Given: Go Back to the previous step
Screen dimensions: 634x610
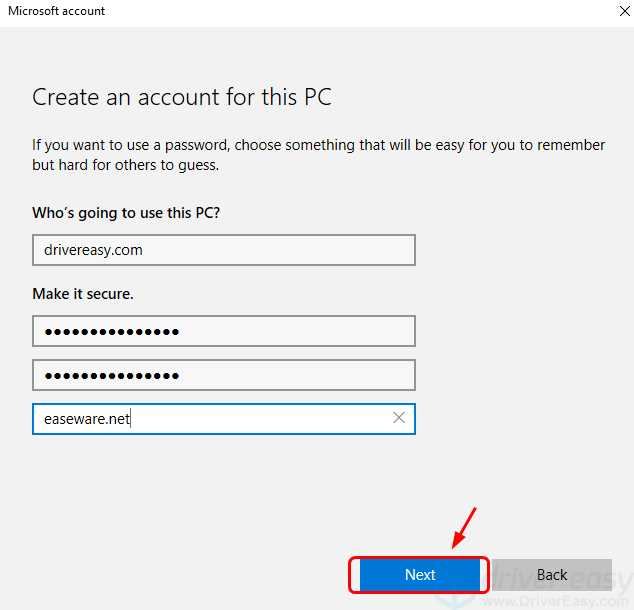Looking at the screenshot, I should coord(551,575).
